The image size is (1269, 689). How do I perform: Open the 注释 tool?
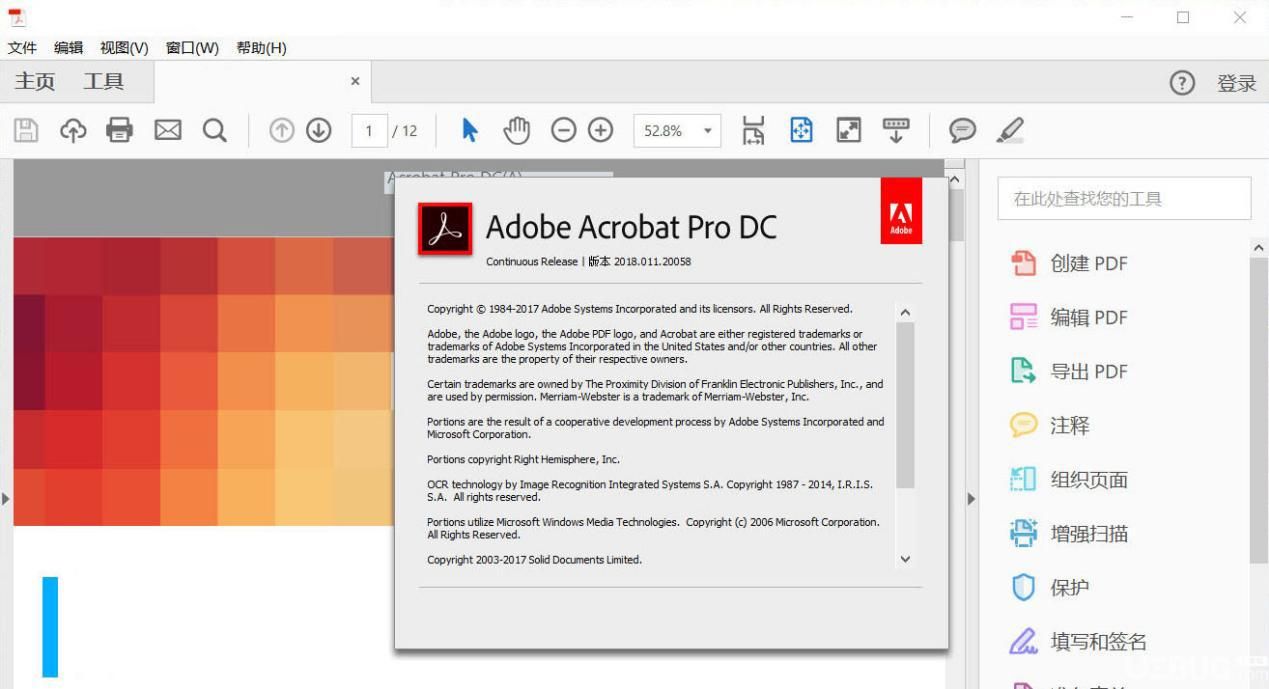pyautogui.click(x=1050, y=425)
